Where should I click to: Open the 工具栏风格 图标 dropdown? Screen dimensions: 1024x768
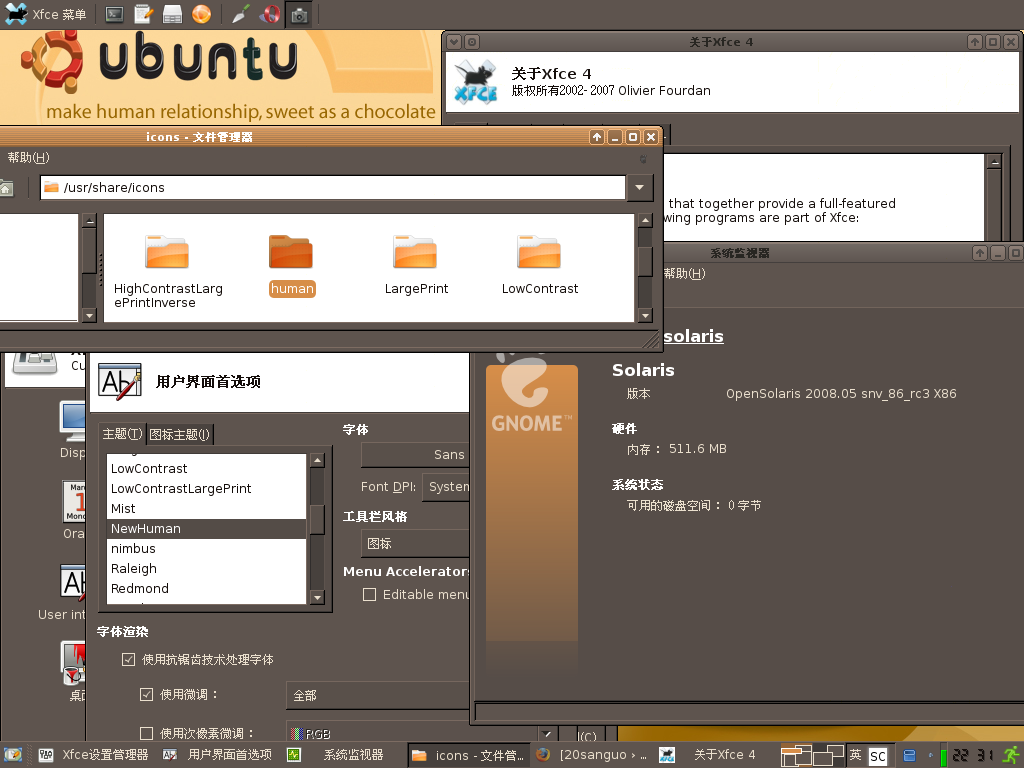point(415,543)
